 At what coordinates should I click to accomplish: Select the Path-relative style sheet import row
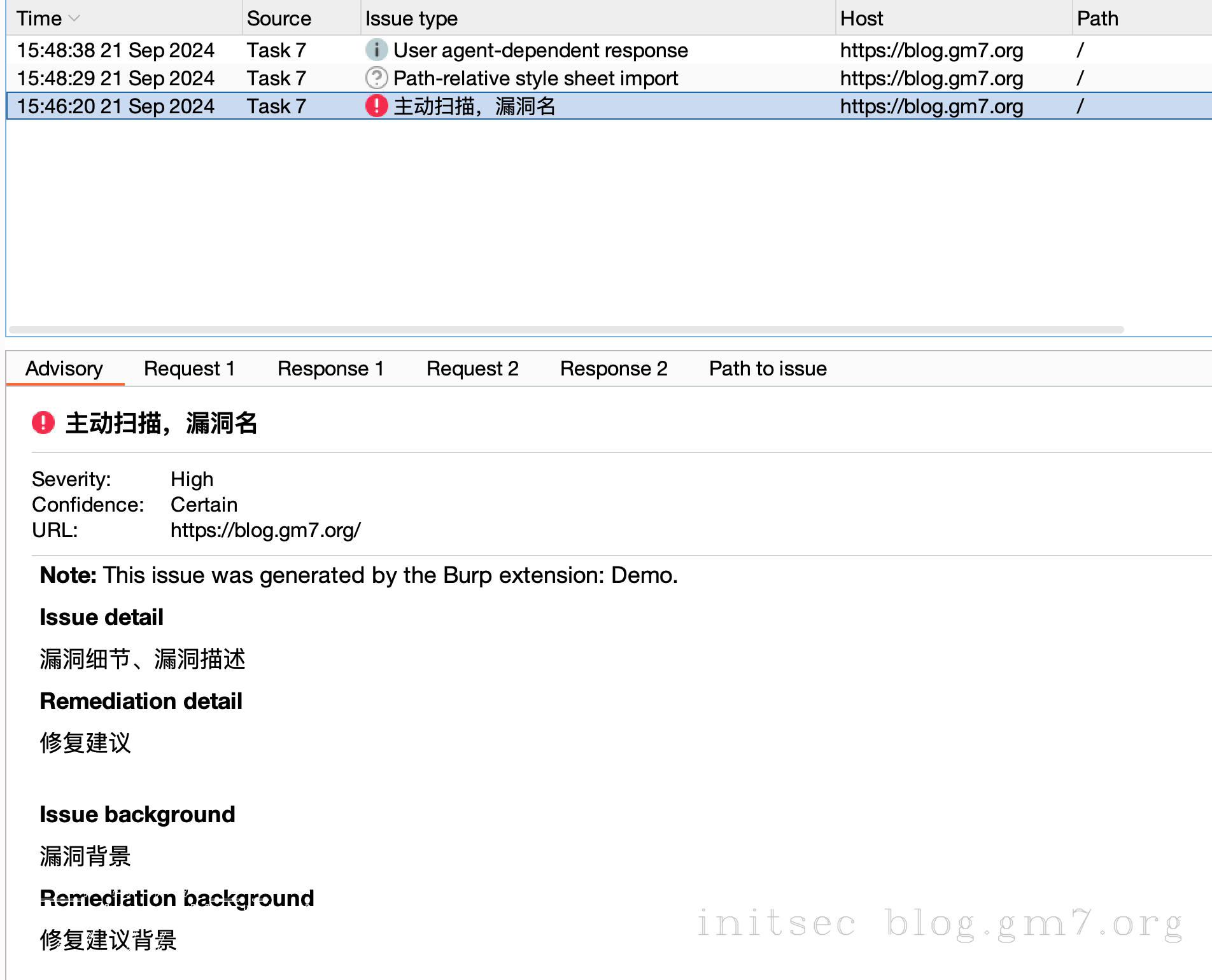pyautogui.click(x=535, y=78)
